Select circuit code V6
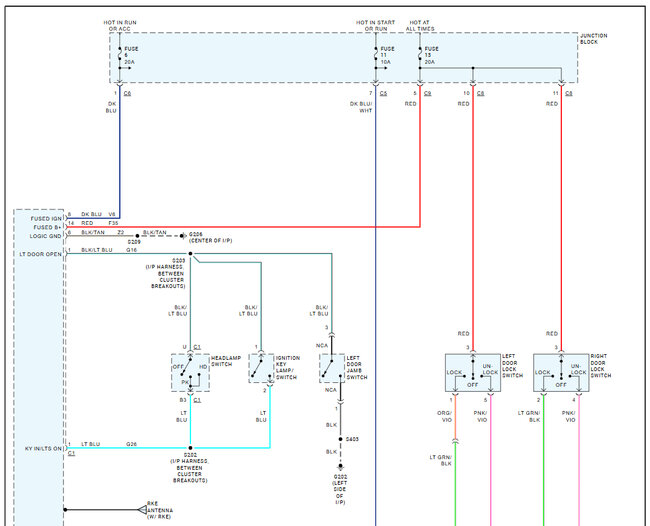The image size is (650, 526). click(112, 214)
